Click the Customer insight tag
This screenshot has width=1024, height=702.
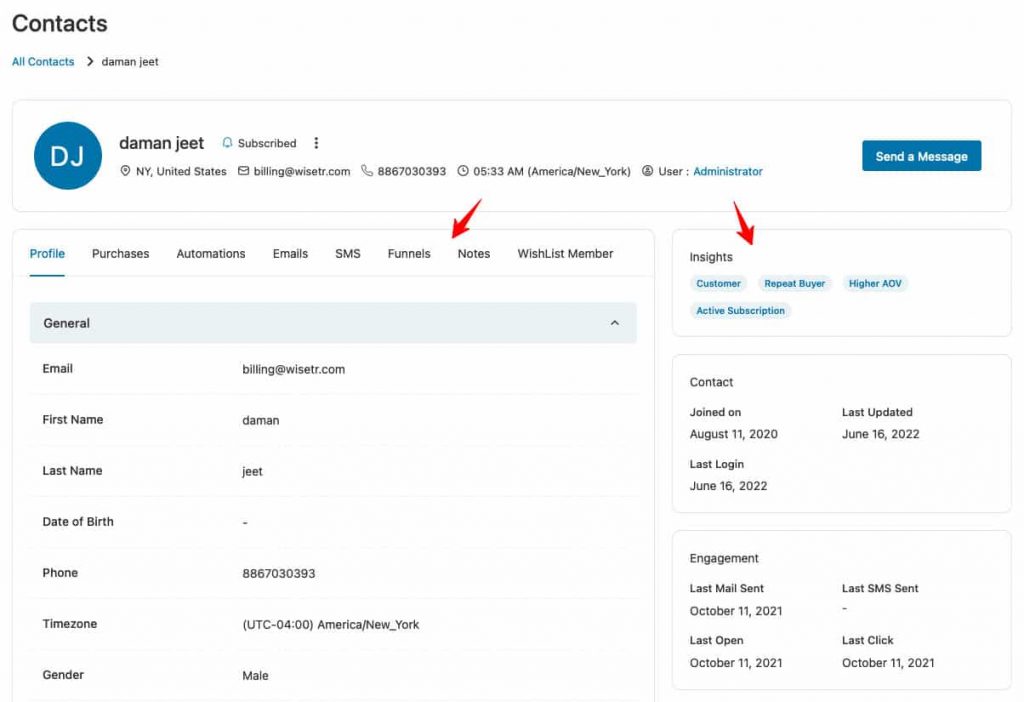[718, 283]
